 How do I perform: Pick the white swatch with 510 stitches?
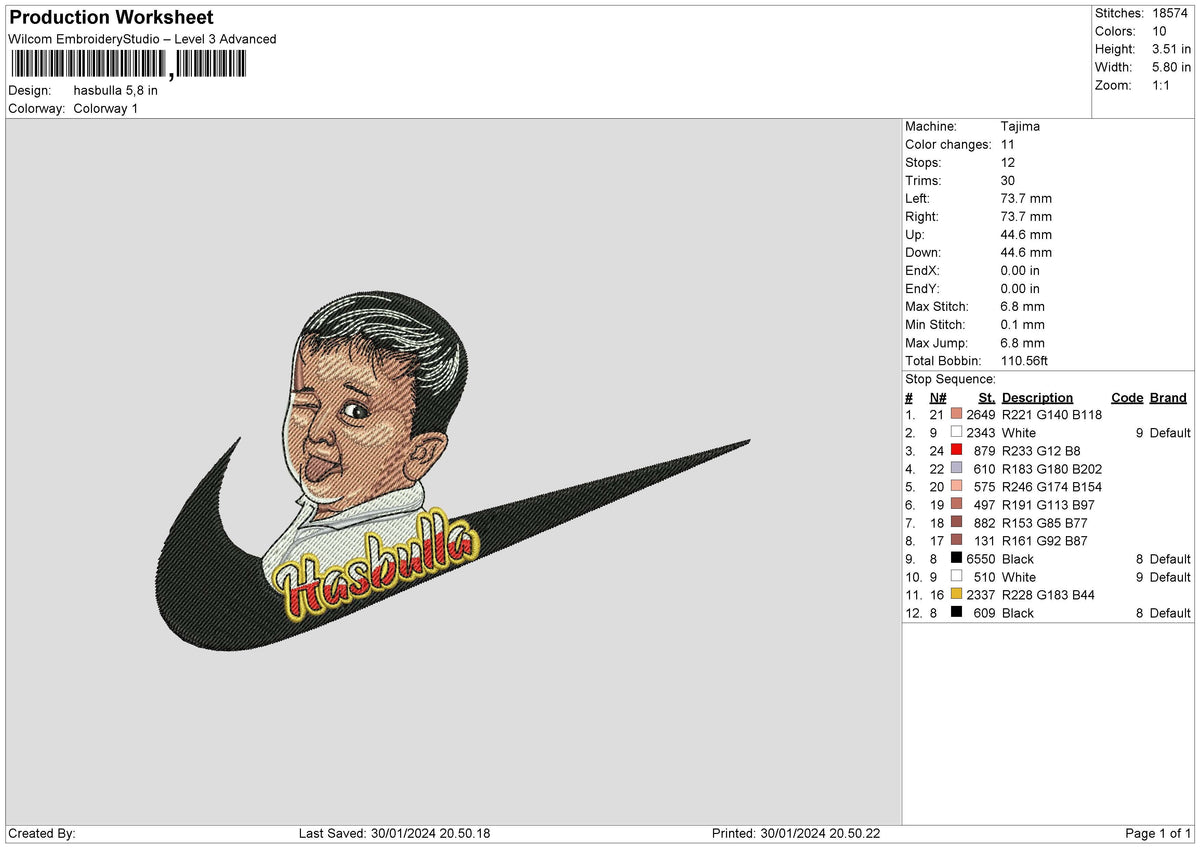[x=957, y=577]
